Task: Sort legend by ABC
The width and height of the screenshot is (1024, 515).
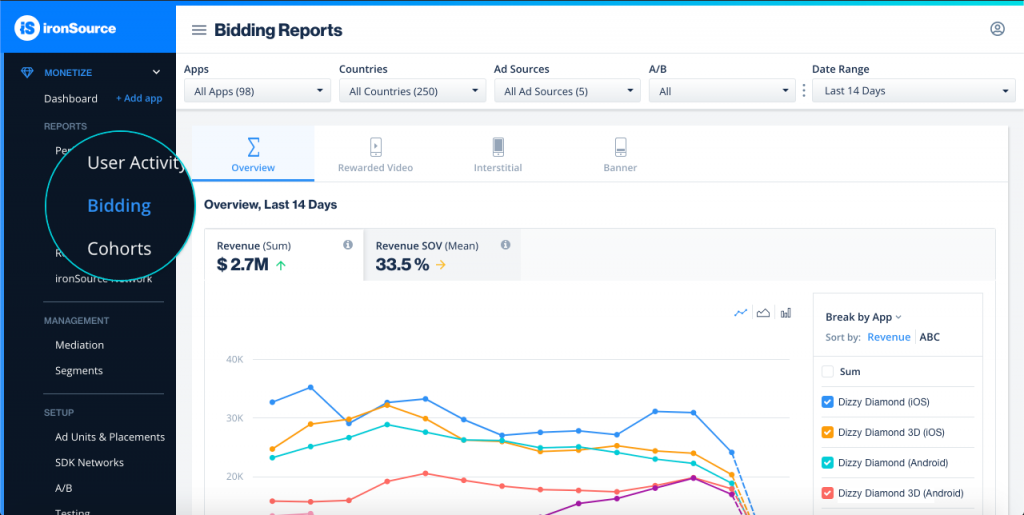Action: (929, 337)
